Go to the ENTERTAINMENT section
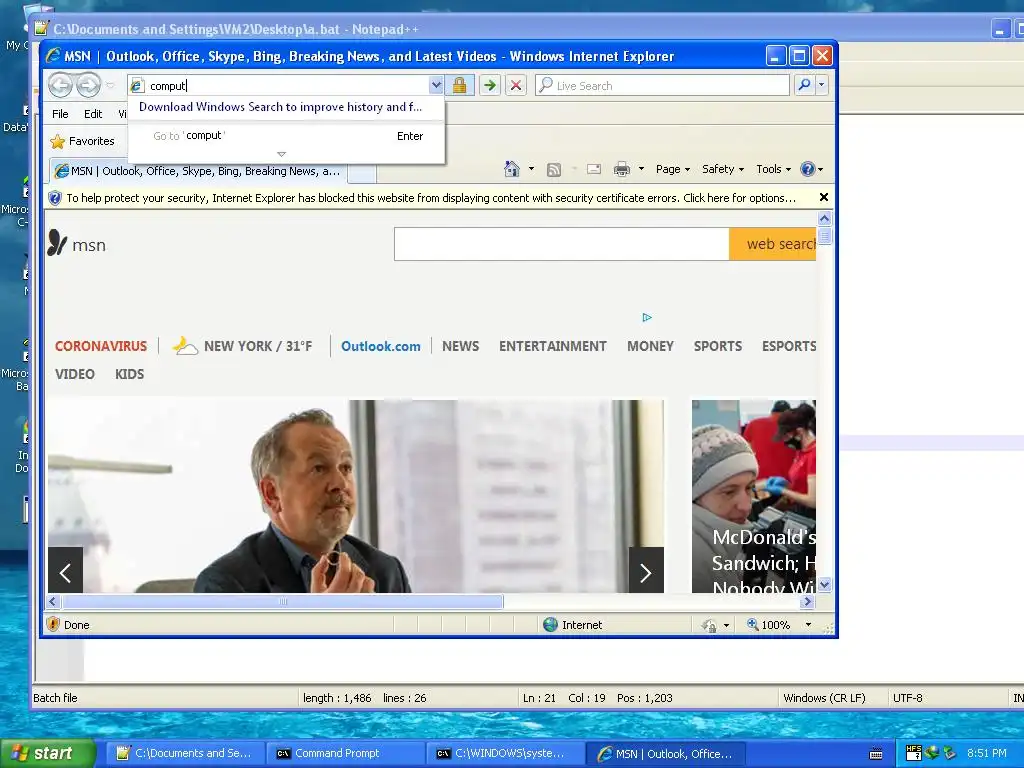The image size is (1024, 768). pos(552,346)
